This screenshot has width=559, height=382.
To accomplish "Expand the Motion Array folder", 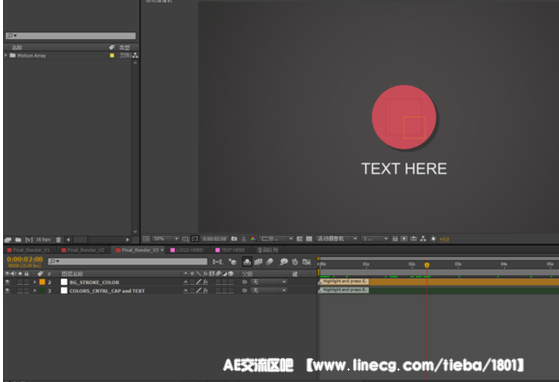I will tap(6, 55).
